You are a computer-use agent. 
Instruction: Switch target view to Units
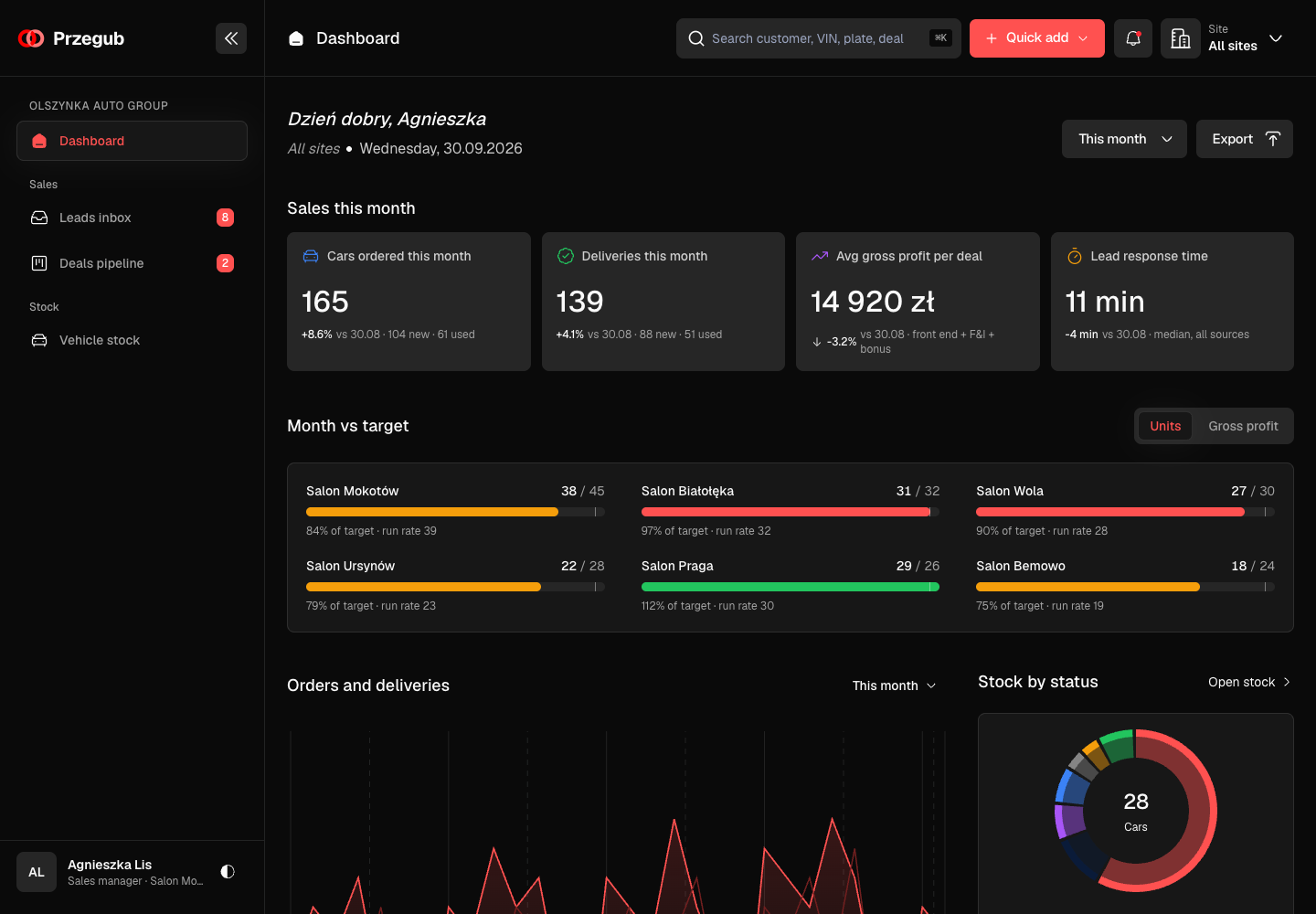(x=1165, y=426)
